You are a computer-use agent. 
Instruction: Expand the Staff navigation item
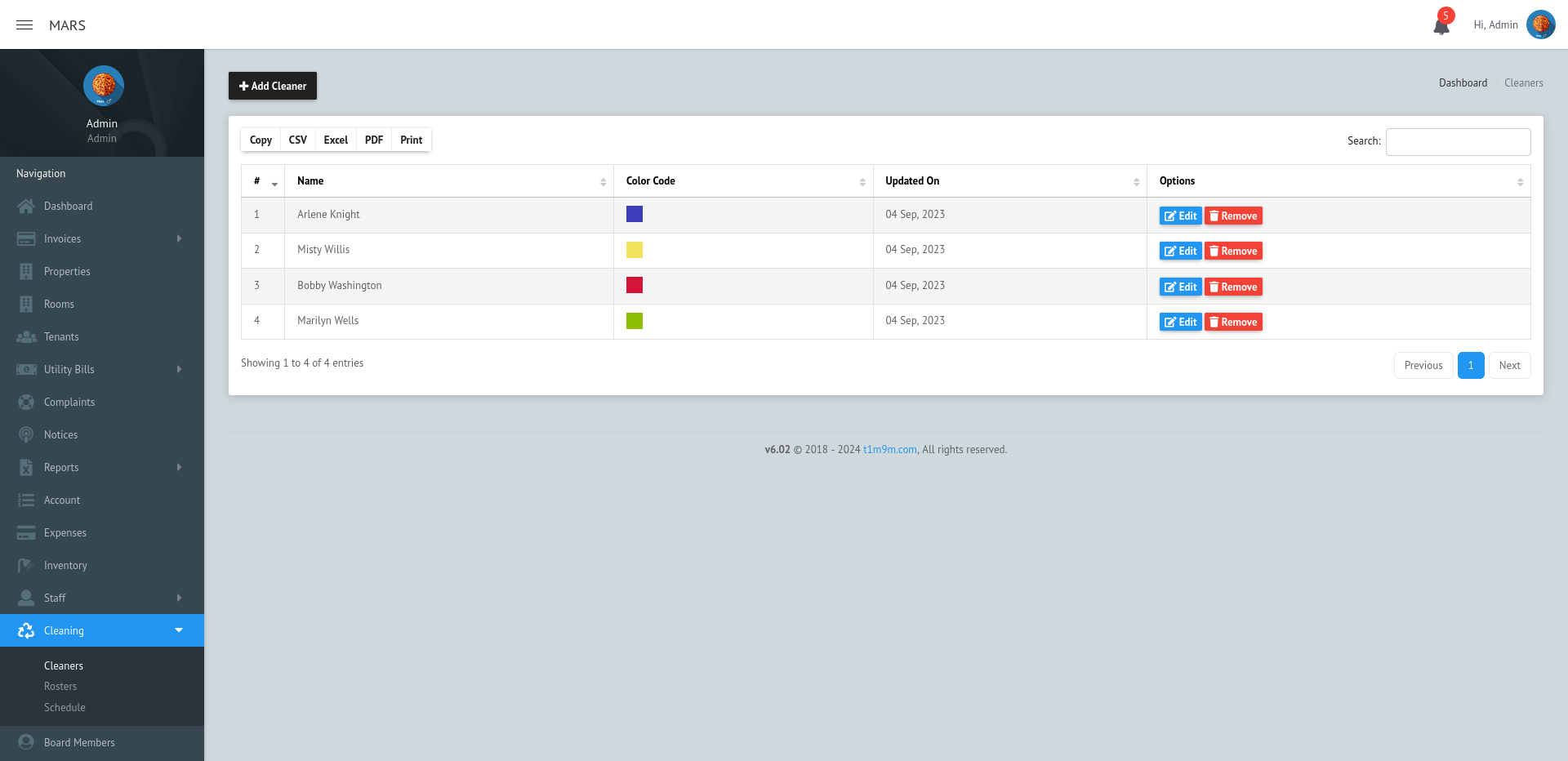(x=179, y=598)
